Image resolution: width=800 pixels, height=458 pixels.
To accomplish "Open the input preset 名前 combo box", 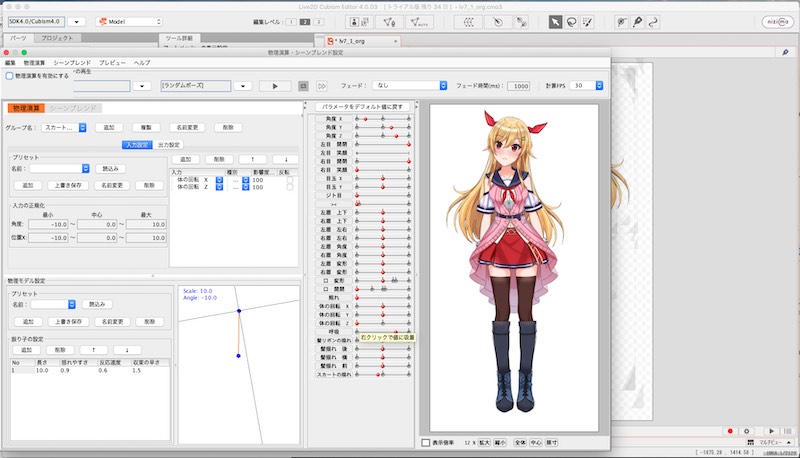I will coord(59,168).
